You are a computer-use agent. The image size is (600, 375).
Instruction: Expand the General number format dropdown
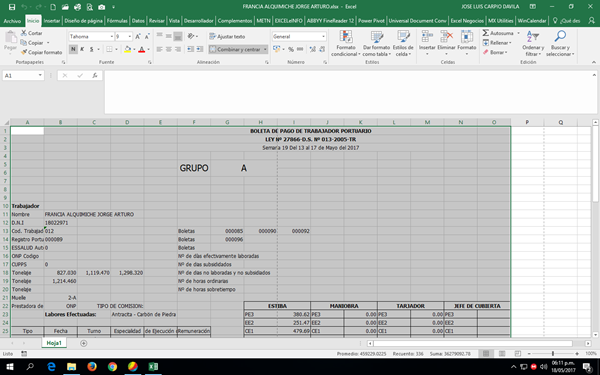tap(323, 36)
